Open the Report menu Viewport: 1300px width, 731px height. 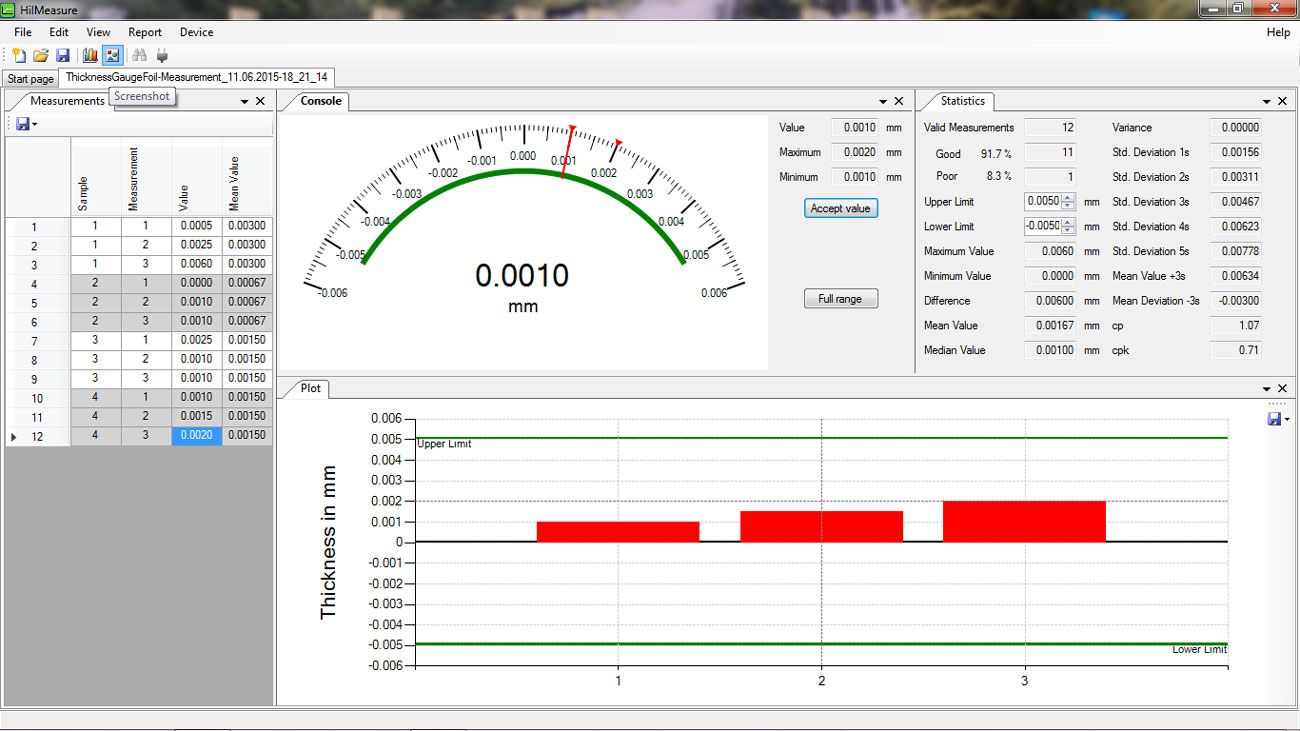145,32
